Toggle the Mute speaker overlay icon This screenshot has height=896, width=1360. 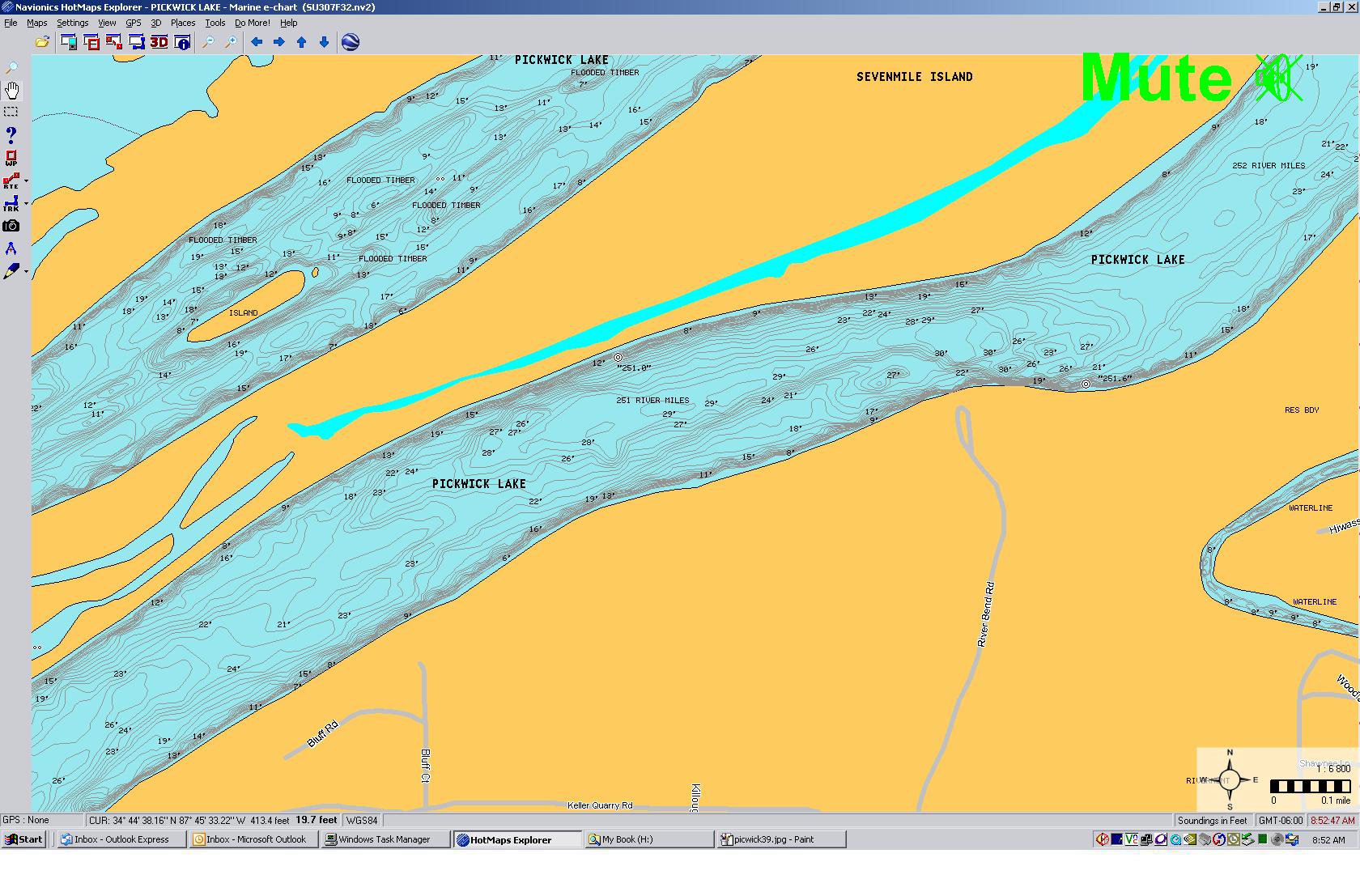[x=1278, y=79]
